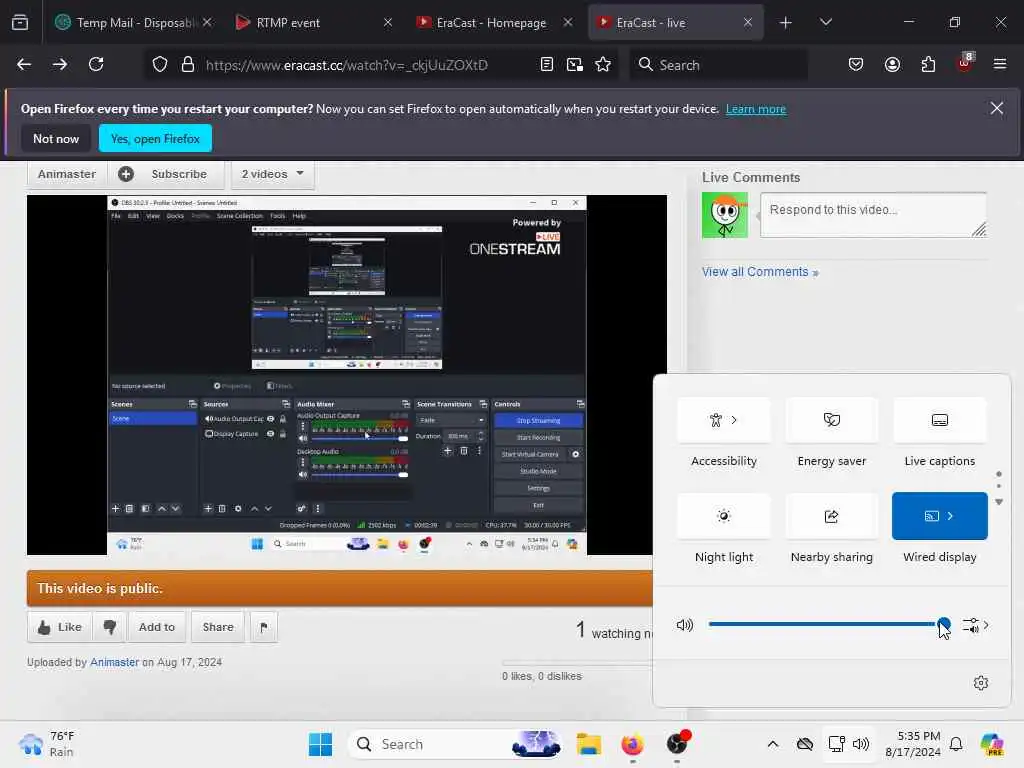Viewport: 1024px width, 768px height.
Task: Go forward with the browser forward arrow
Action: point(60,65)
